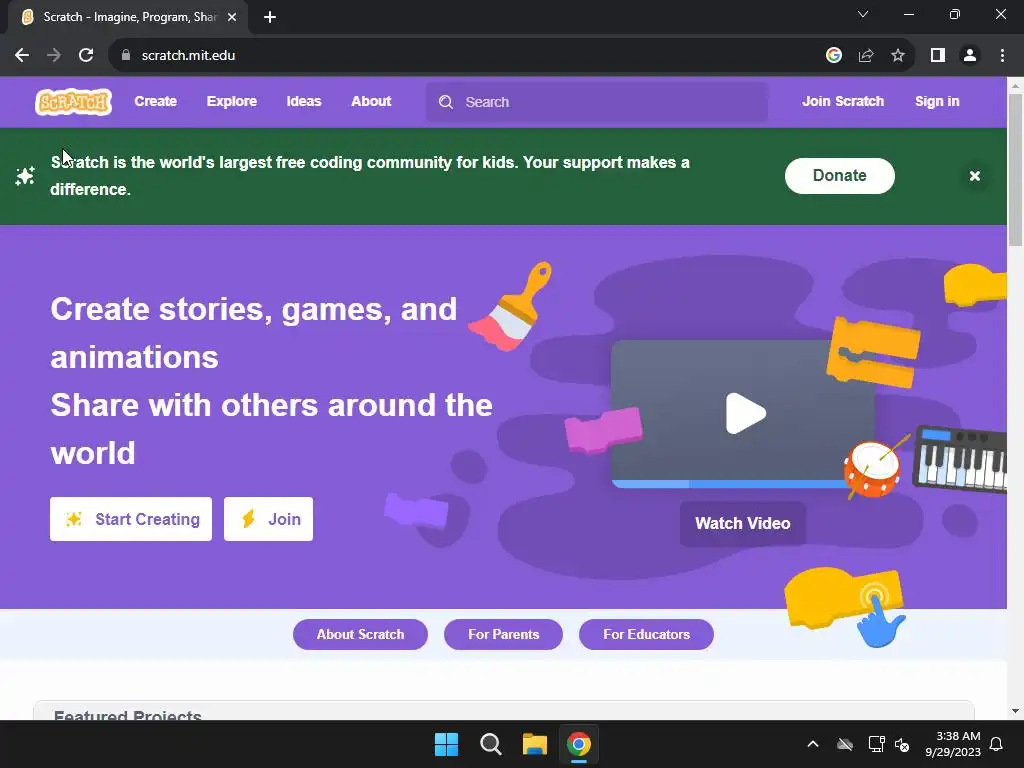
Task: Show hidden system tray icons chevron
Action: coord(813,744)
